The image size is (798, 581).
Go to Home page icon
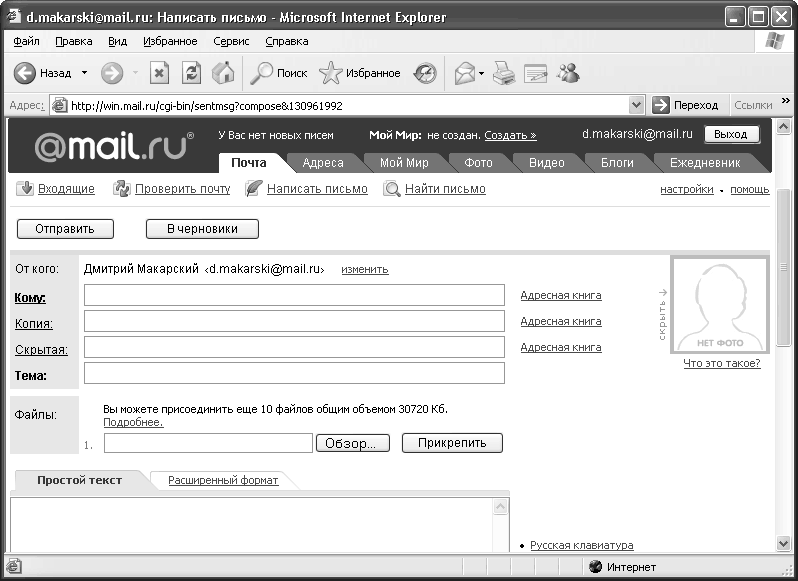(223, 73)
